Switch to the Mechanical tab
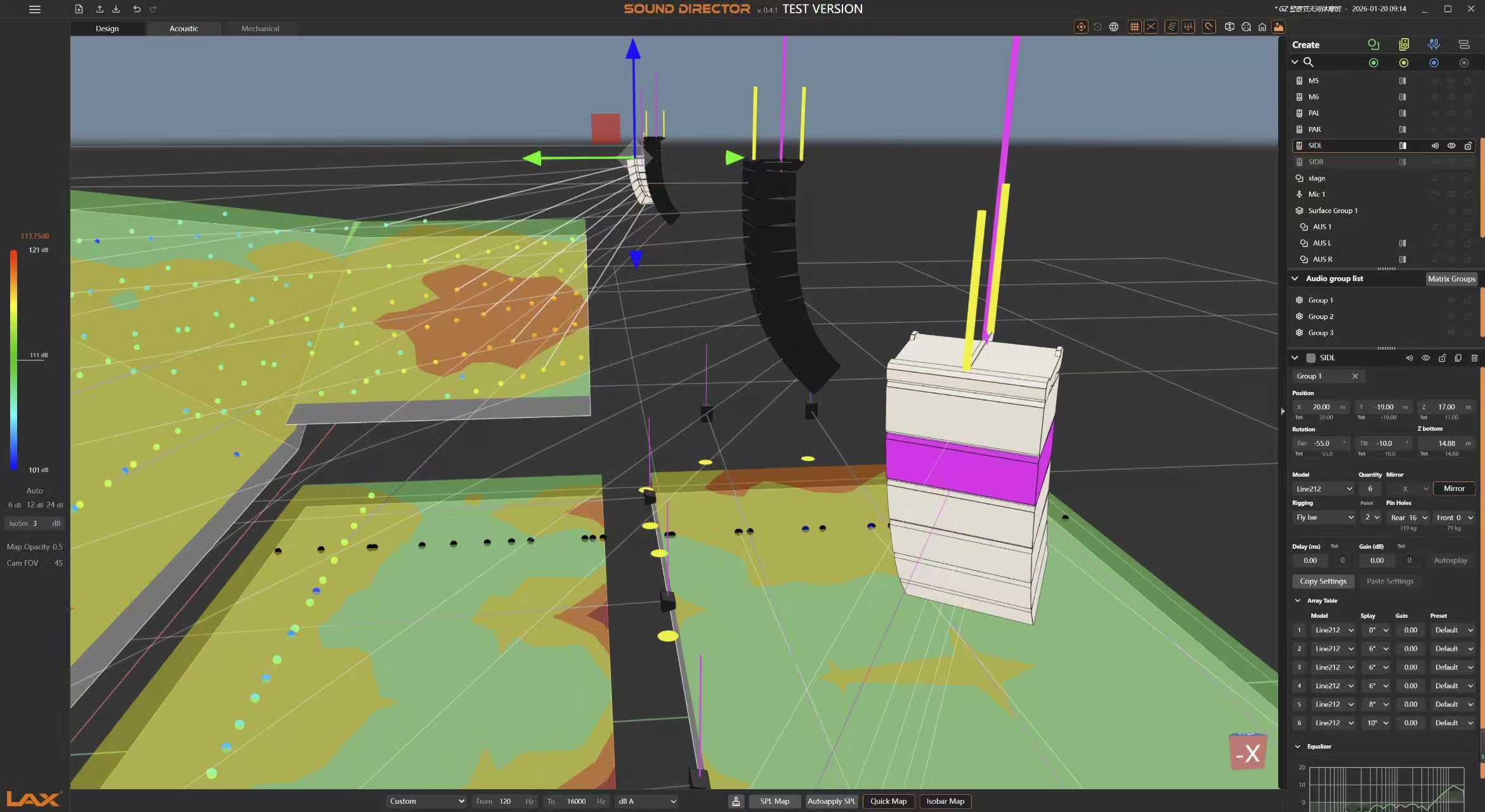The image size is (1485, 812). click(x=260, y=29)
